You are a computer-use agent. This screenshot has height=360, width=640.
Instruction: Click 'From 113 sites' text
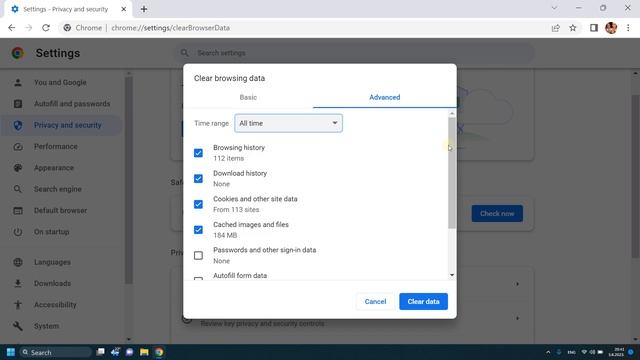click(x=236, y=210)
